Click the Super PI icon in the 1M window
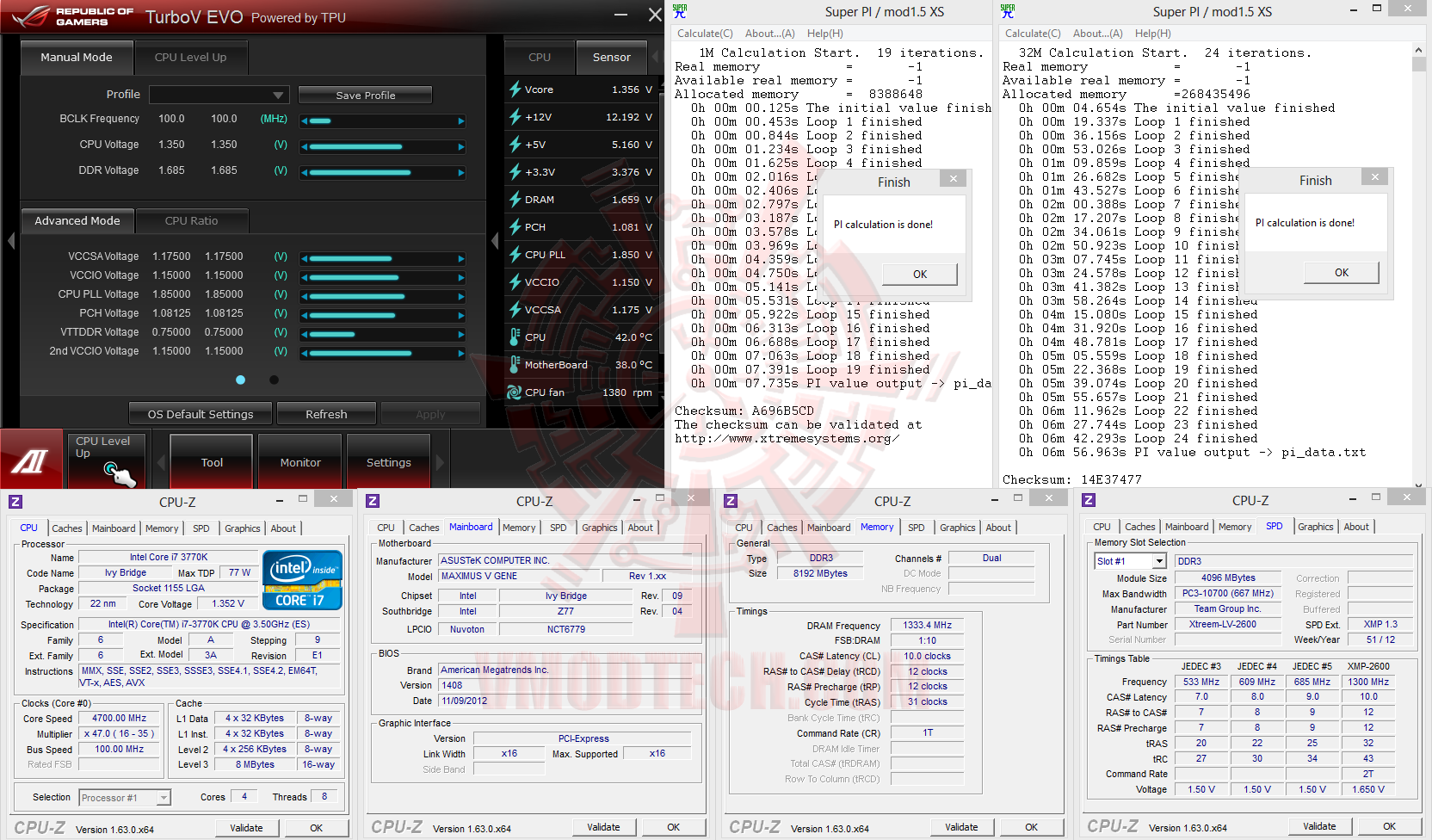The image size is (1432, 840). click(x=680, y=11)
